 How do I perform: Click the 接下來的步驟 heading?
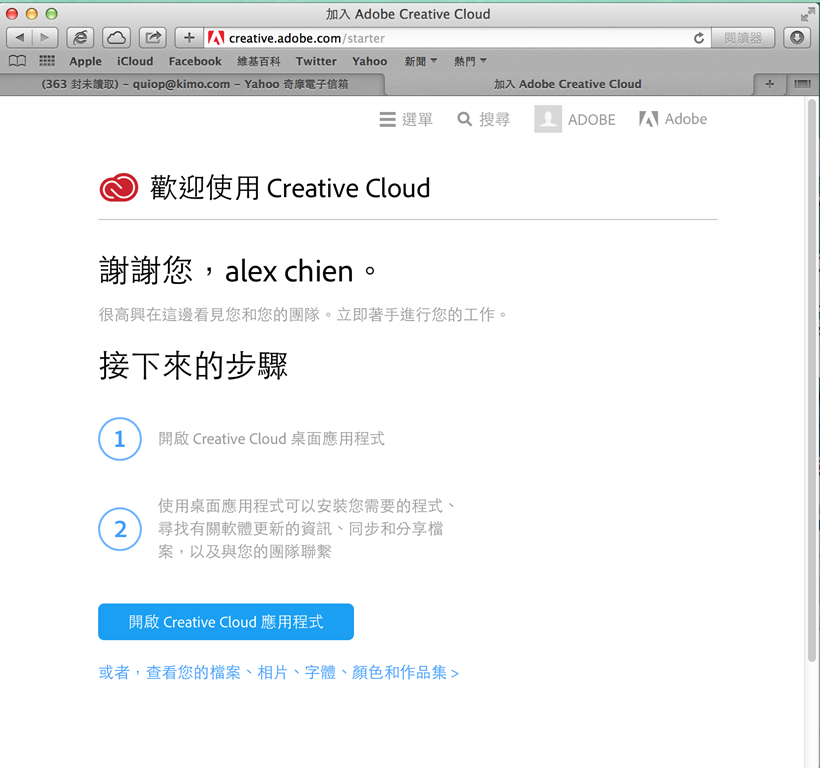193,365
